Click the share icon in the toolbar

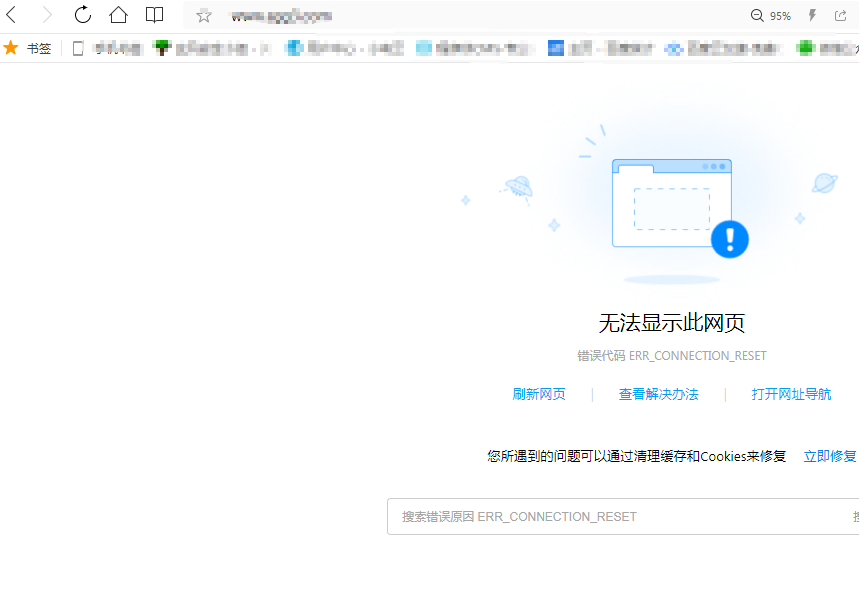click(x=841, y=15)
